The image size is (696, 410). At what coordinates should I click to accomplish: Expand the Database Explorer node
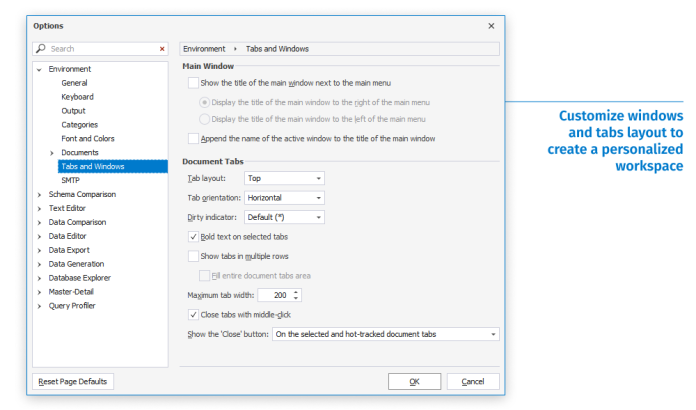(x=40, y=278)
